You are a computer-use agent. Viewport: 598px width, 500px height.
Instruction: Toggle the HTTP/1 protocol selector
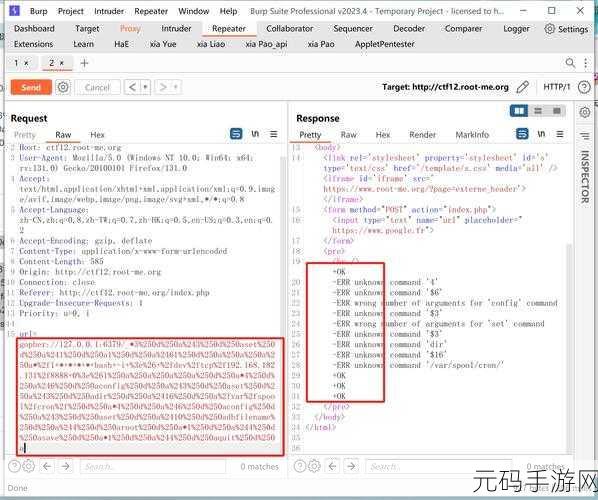pyautogui.click(x=556, y=87)
